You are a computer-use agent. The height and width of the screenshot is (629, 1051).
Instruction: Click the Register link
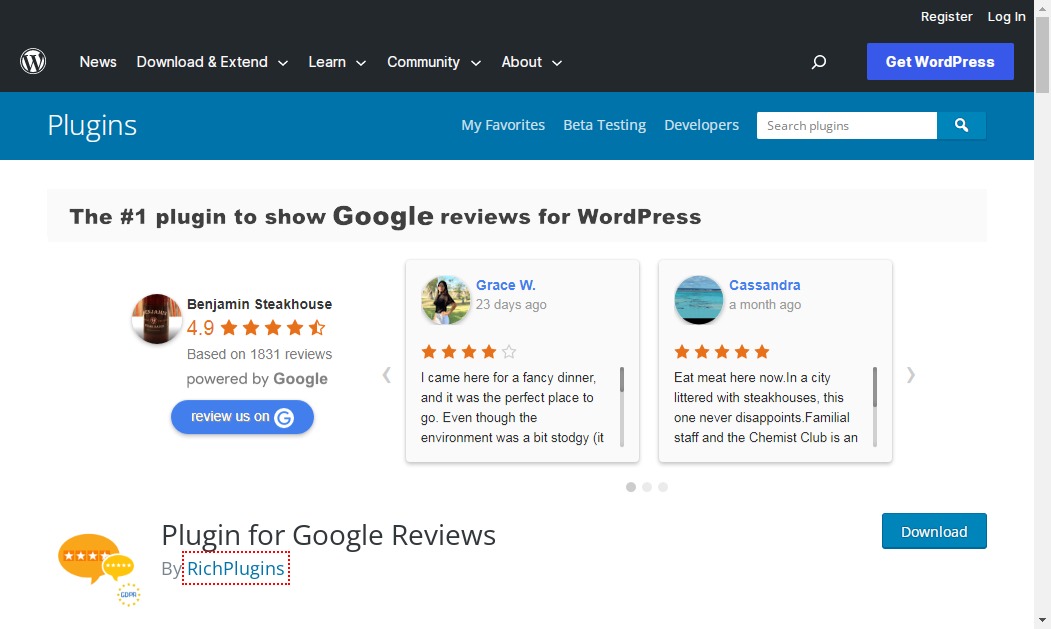tap(946, 17)
